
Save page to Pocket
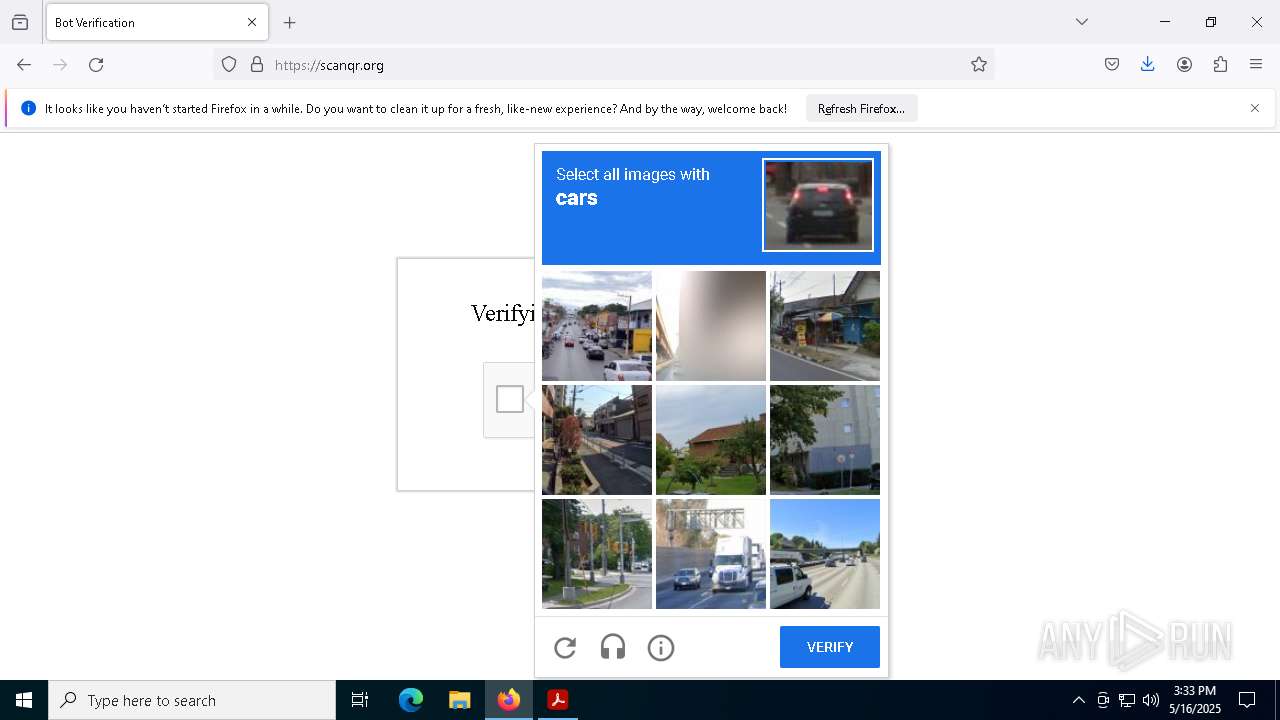pos(1112,65)
